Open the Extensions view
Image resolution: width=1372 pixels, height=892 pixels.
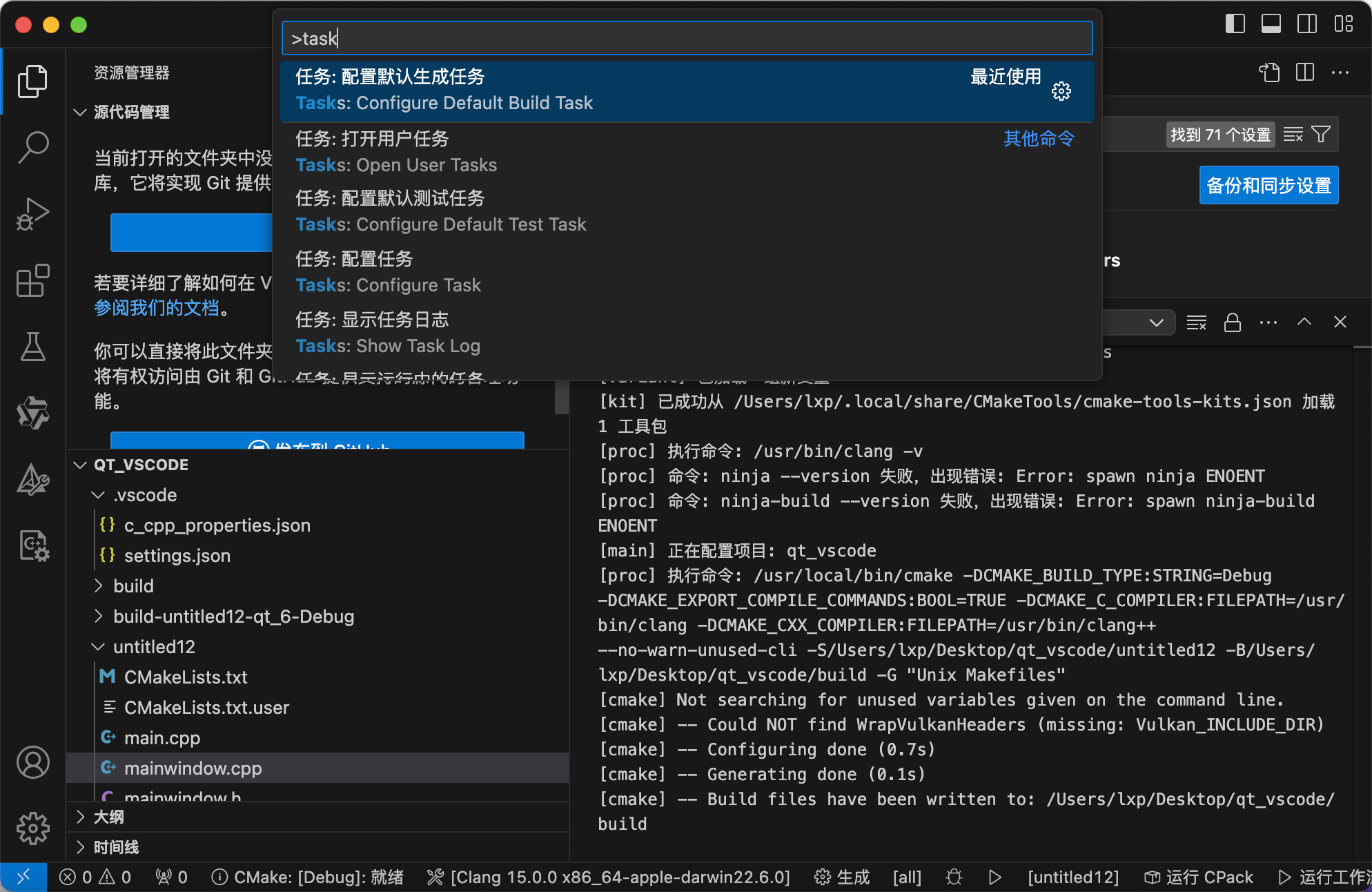click(x=32, y=280)
